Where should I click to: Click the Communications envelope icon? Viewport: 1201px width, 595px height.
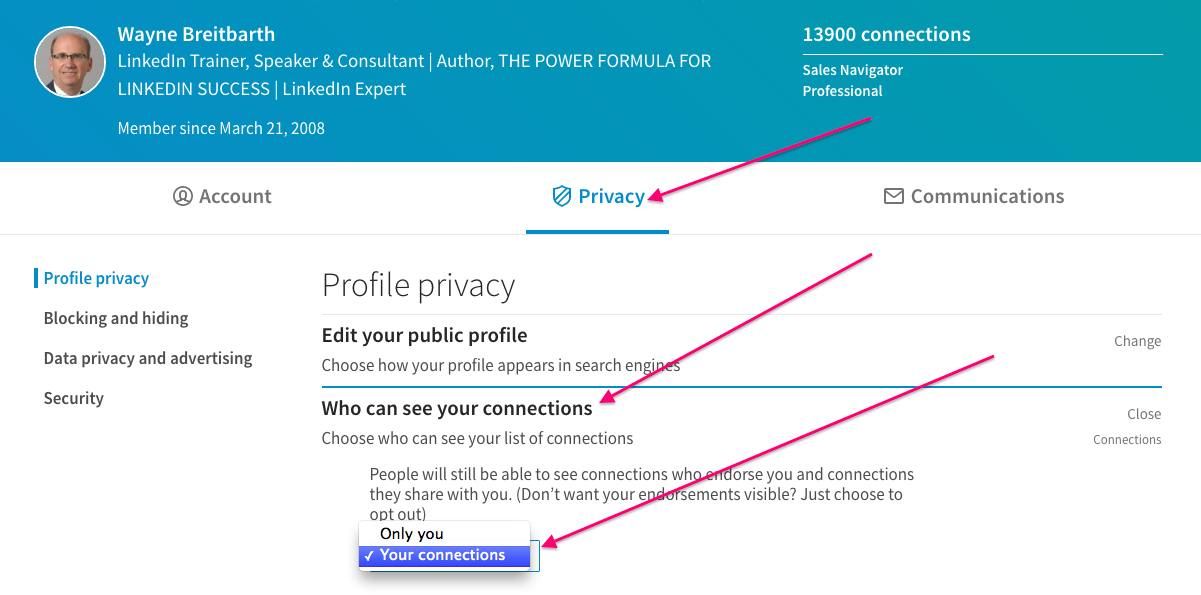click(x=892, y=196)
